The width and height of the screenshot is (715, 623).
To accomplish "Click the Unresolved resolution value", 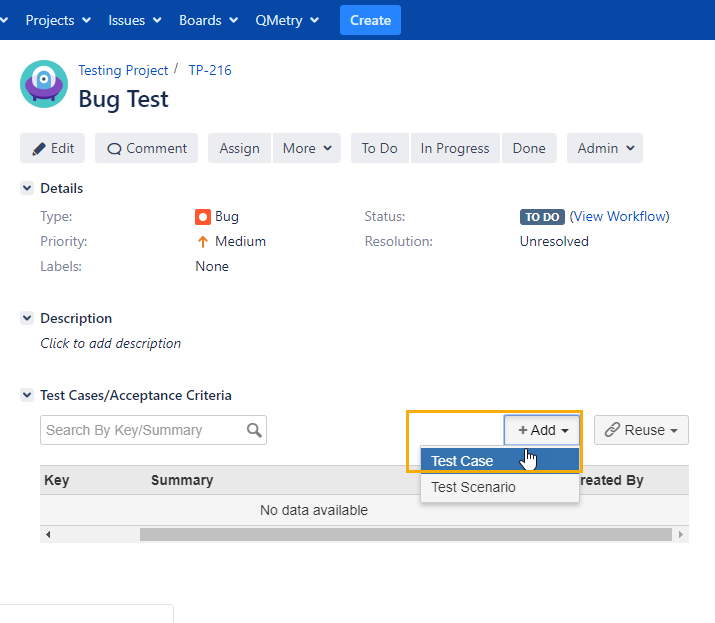I will pos(554,241).
